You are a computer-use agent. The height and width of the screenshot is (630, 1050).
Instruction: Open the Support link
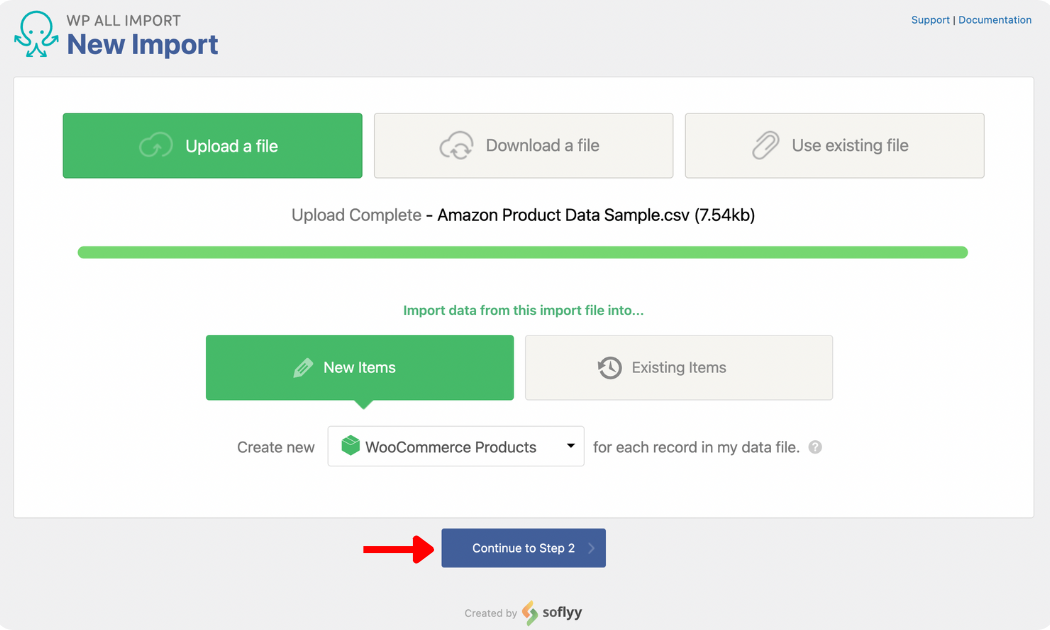click(930, 19)
